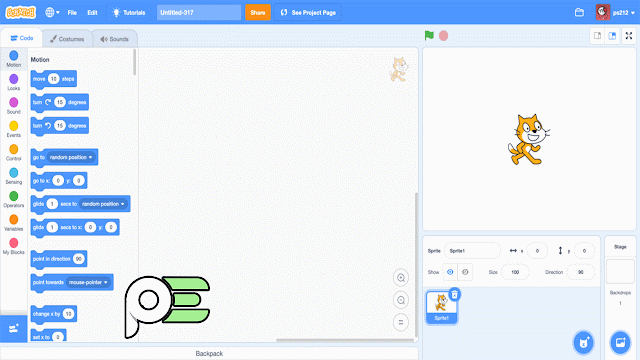Show the sprite with eye icon
640x360 pixels.
[x=450, y=272]
